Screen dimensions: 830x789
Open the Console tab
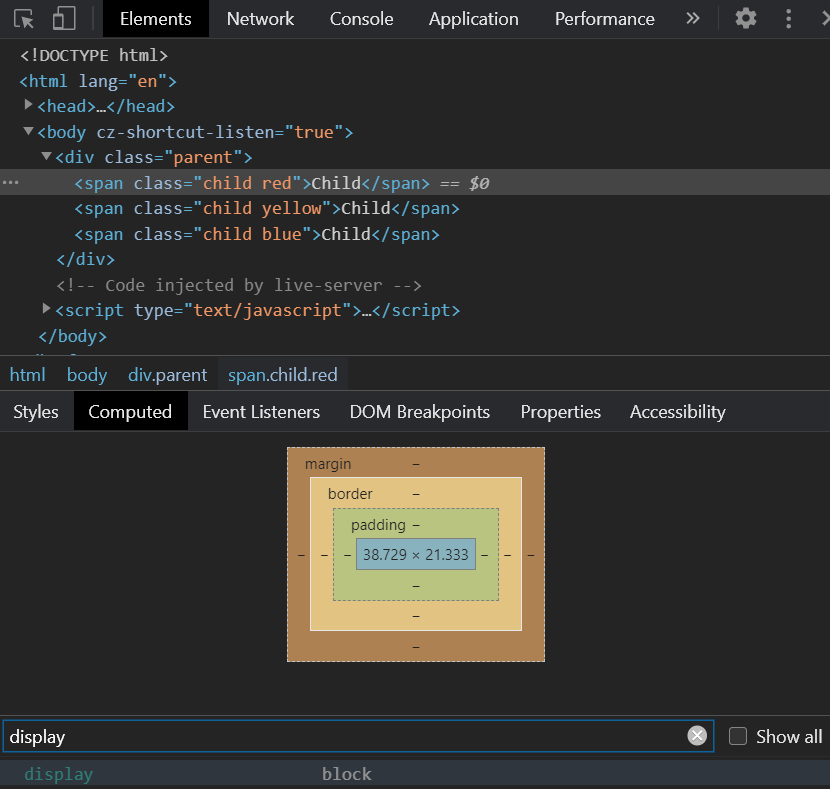click(362, 19)
